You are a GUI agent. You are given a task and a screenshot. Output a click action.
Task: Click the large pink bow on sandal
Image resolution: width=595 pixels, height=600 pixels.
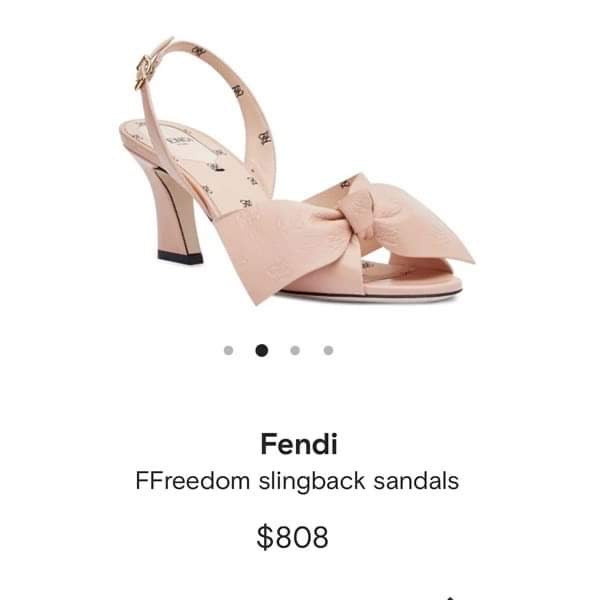pyautogui.click(x=344, y=235)
